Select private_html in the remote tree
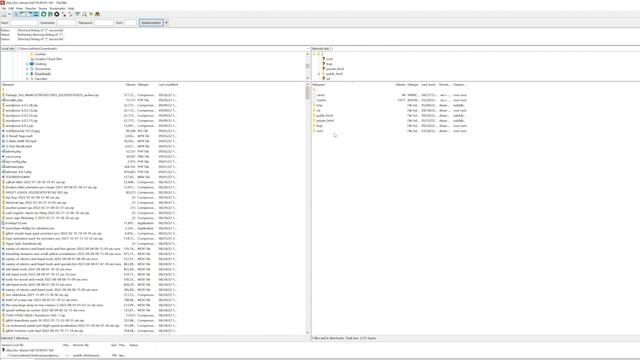 click(x=335, y=69)
